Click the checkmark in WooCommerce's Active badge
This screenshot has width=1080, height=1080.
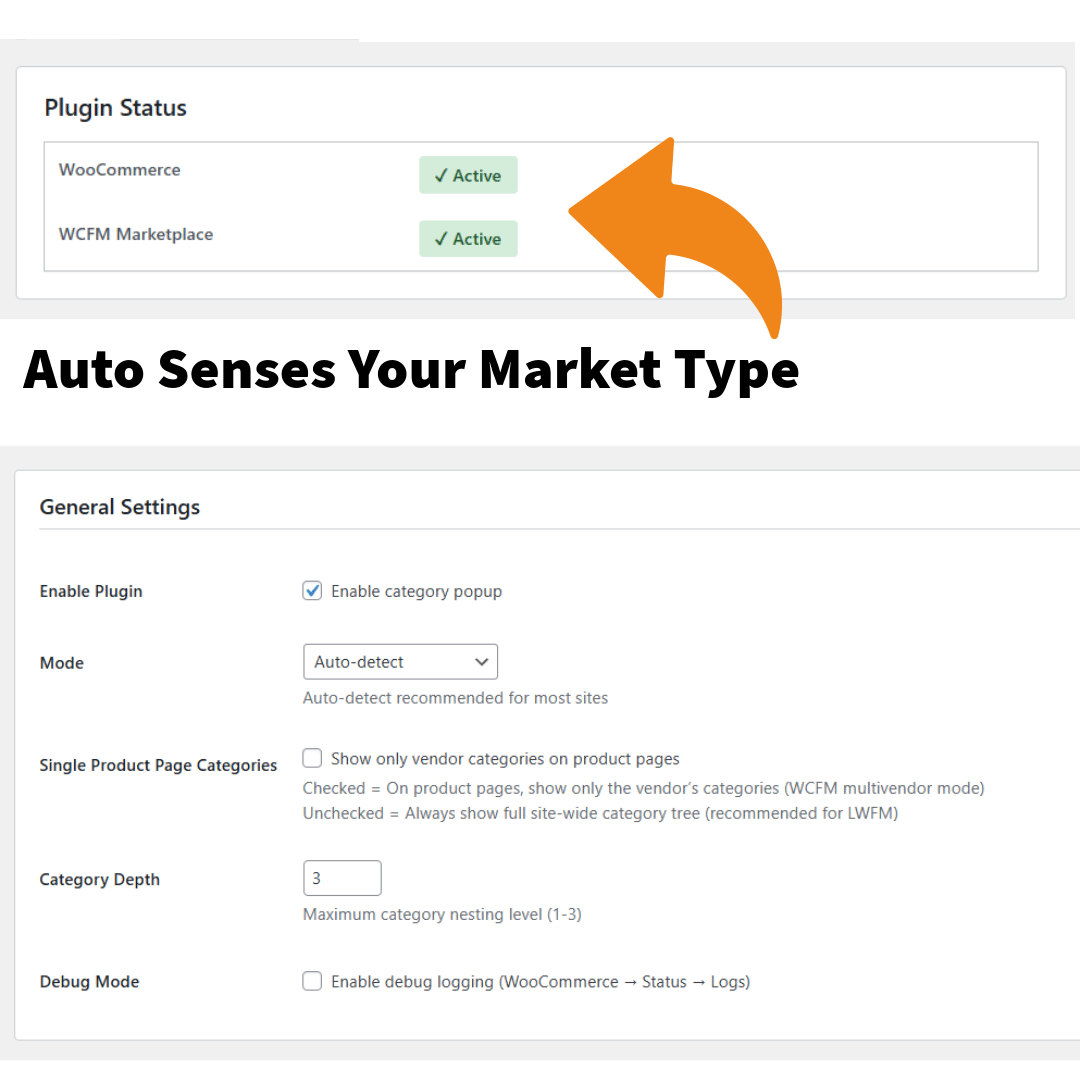click(x=440, y=176)
